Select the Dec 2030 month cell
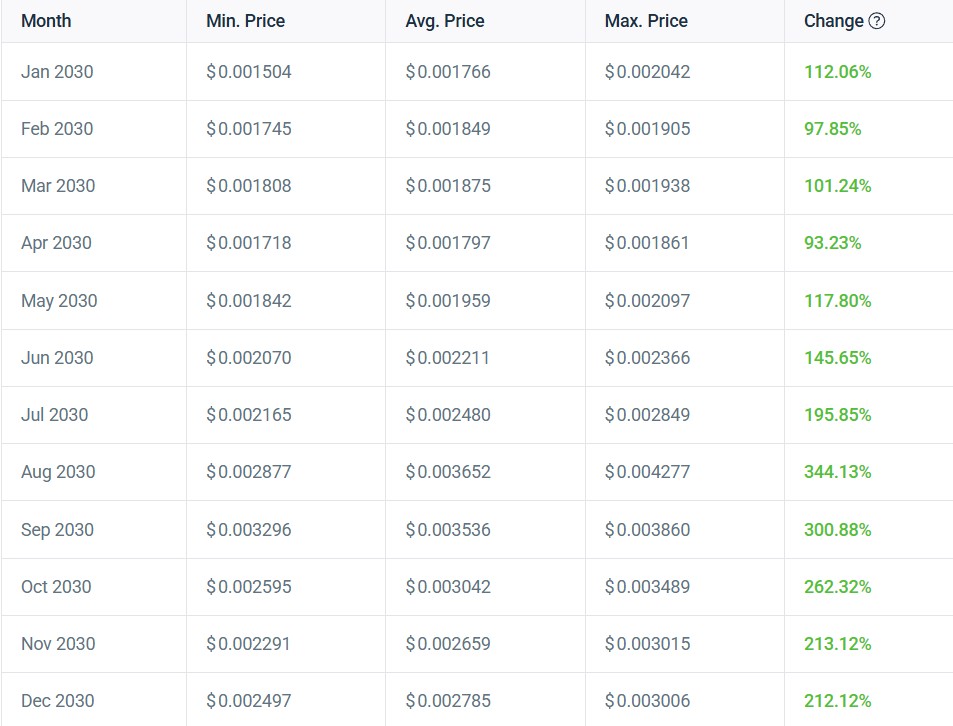Image resolution: width=953 pixels, height=726 pixels. (x=58, y=701)
